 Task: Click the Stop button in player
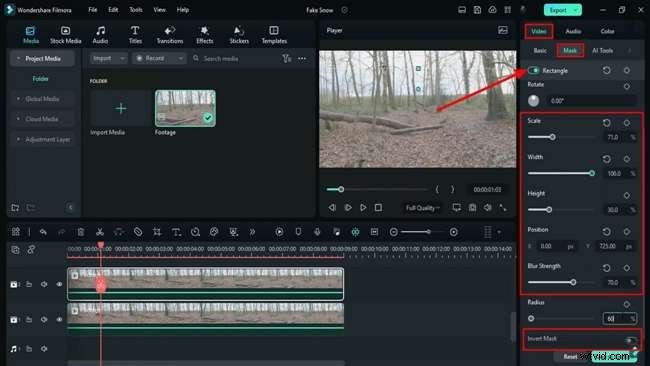pos(378,207)
